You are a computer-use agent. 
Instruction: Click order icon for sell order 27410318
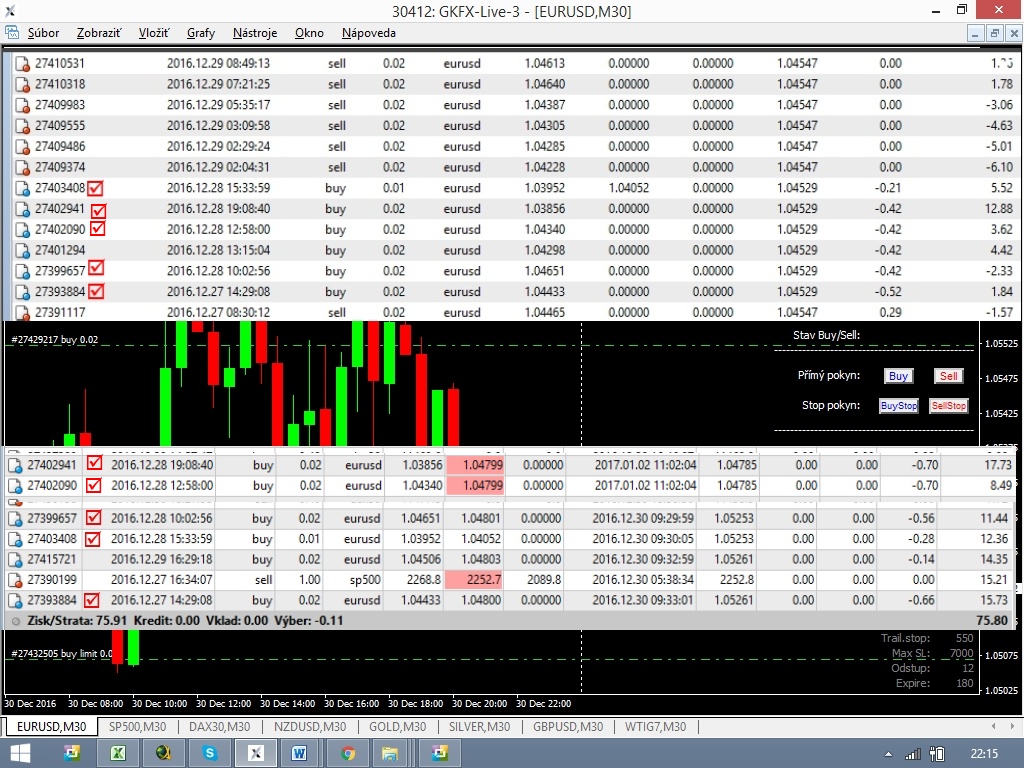(x=22, y=85)
